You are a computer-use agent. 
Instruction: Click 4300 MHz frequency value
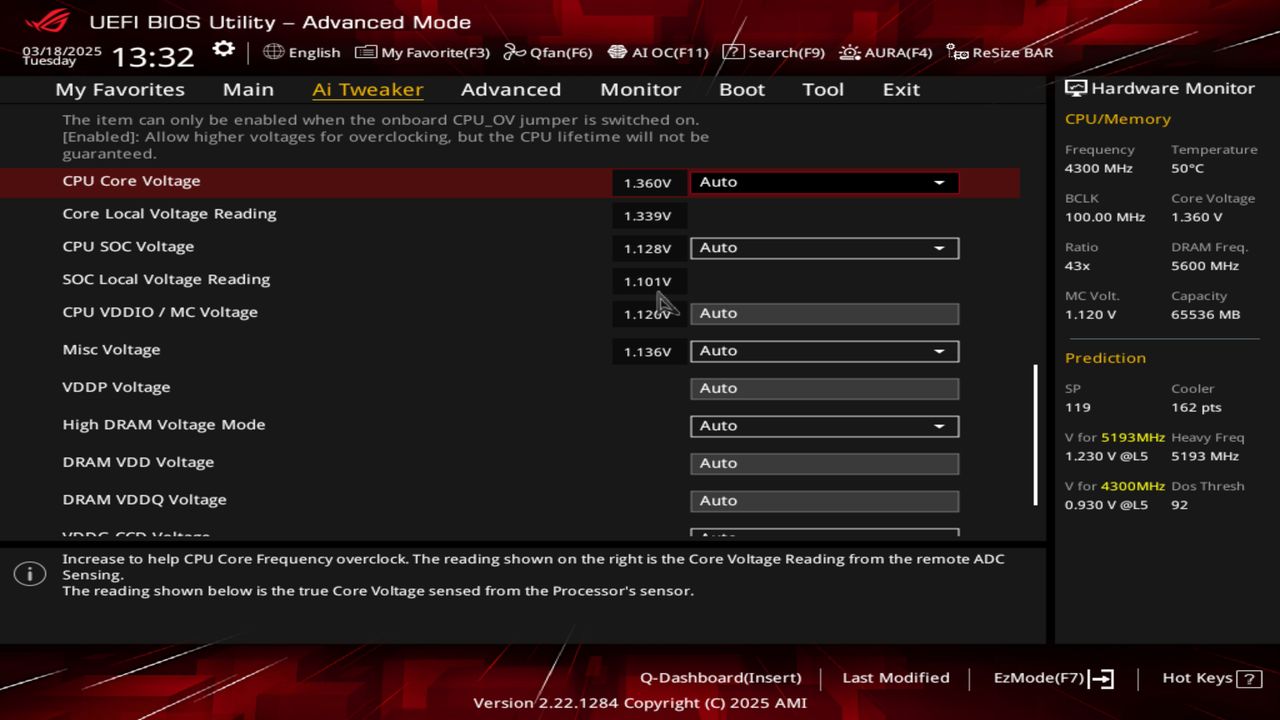tap(1098, 169)
